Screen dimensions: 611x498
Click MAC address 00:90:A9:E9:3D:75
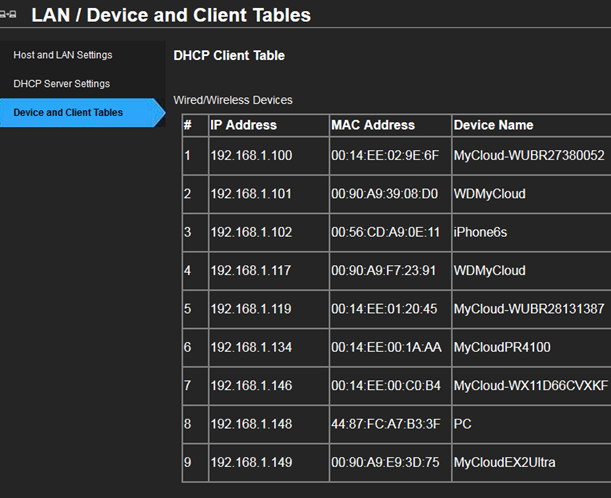385,462
